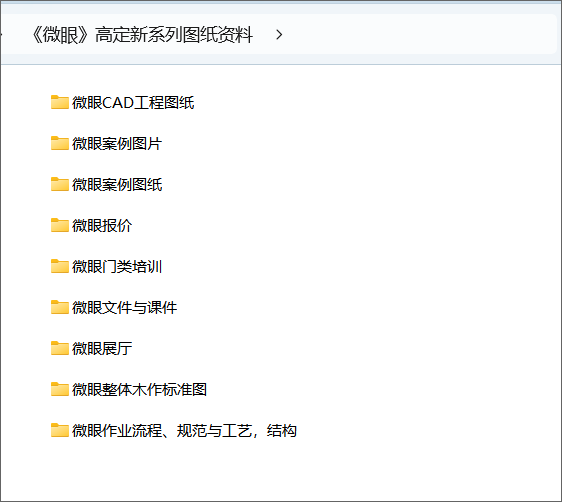The width and height of the screenshot is (562, 502).
Task: Click the folder icon of 微眼作业流程、规范与工艺，结构
Action: [59, 430]
